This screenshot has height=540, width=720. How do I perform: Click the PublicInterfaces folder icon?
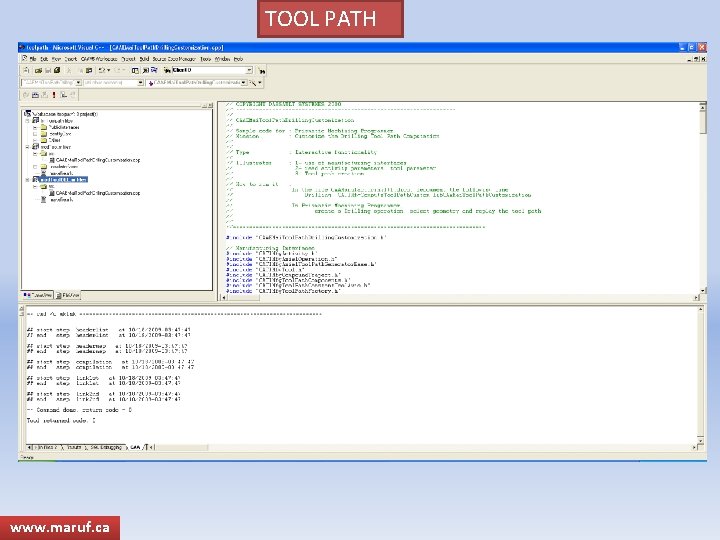(44, 127)
